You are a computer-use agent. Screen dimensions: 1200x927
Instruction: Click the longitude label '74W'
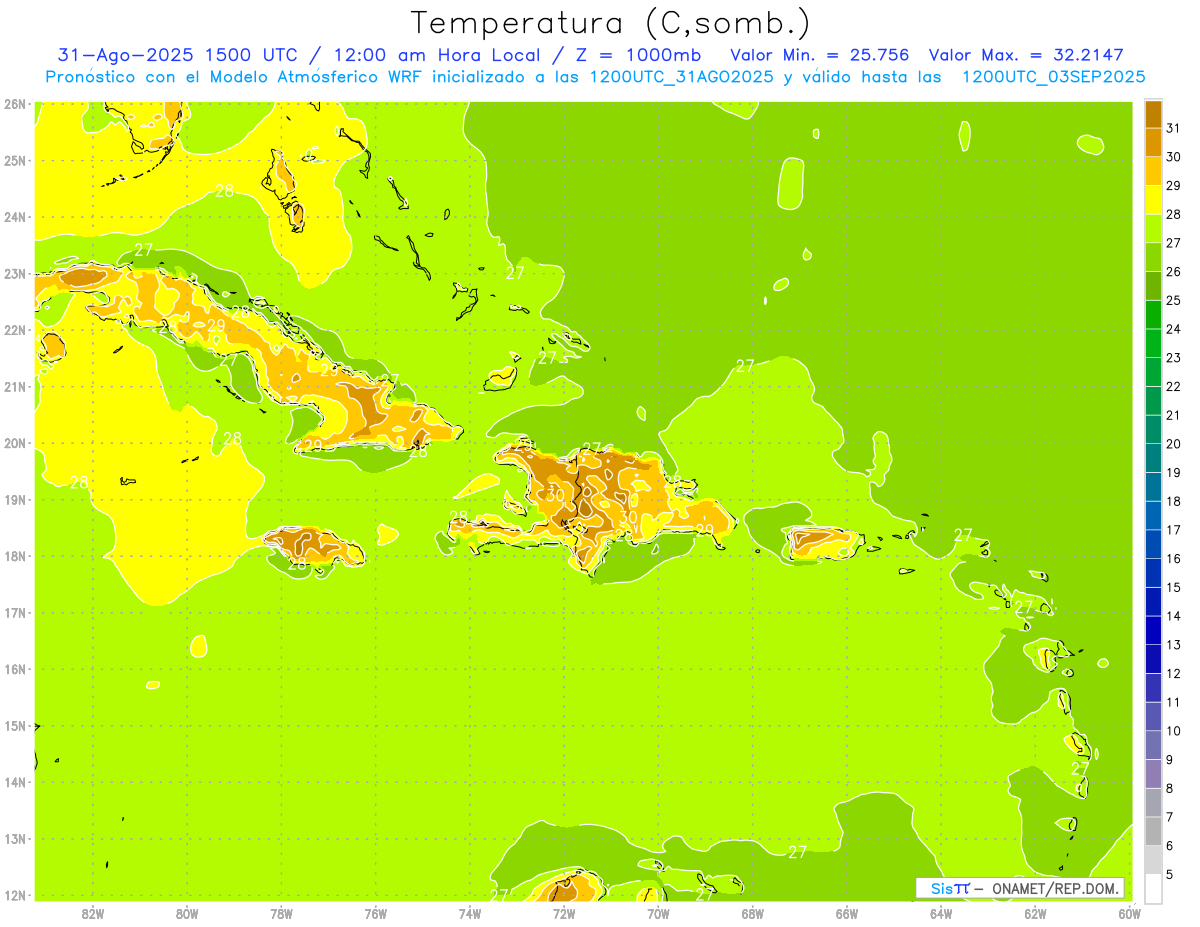coord(470,913)
